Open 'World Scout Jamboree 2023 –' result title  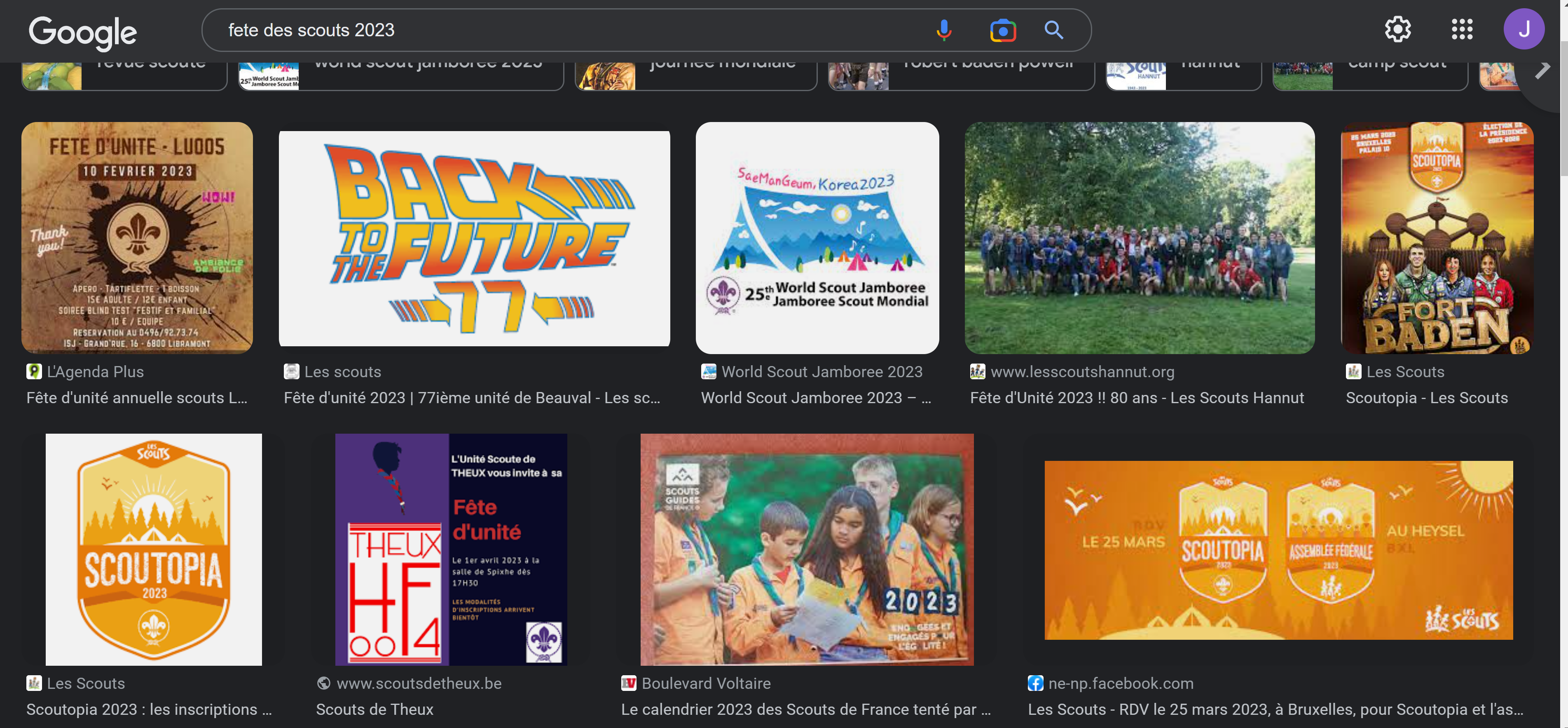(816, 398)
